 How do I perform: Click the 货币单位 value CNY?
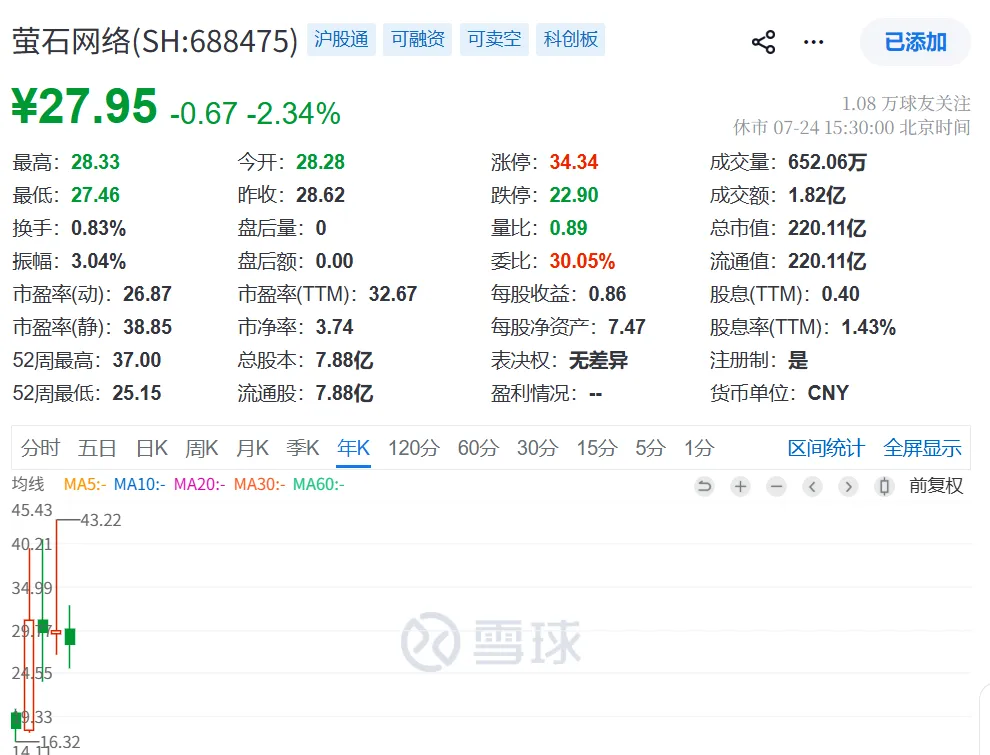point(828,393)
